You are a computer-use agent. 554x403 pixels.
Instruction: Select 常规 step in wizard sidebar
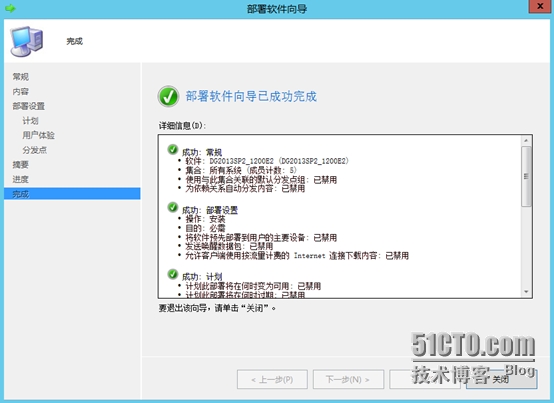20,77
